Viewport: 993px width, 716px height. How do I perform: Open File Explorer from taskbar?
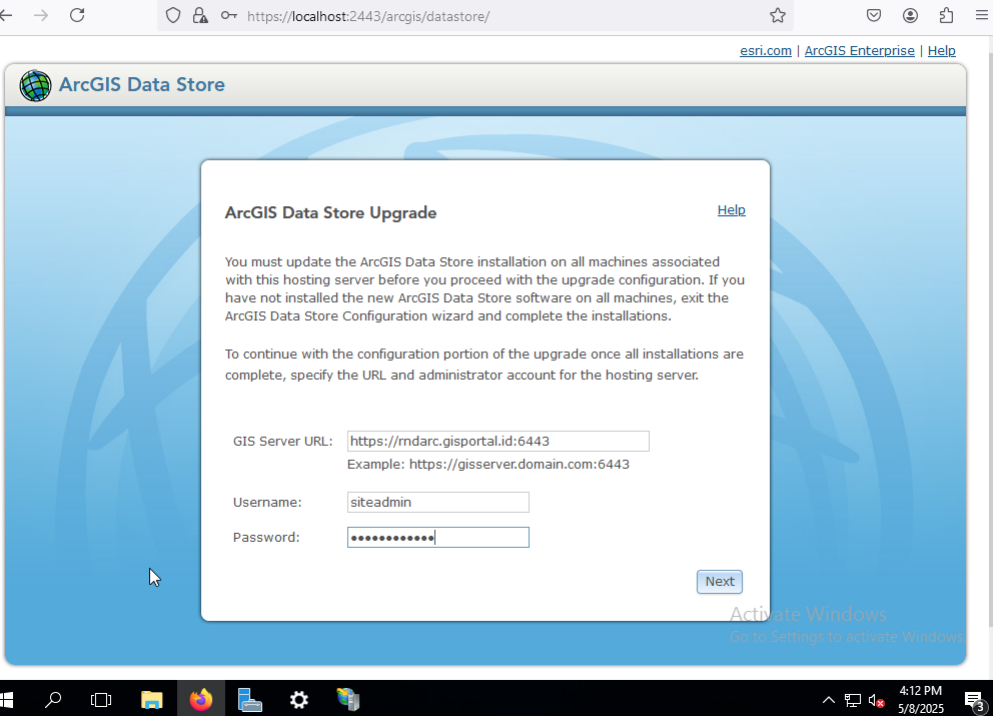click(151, 700)
